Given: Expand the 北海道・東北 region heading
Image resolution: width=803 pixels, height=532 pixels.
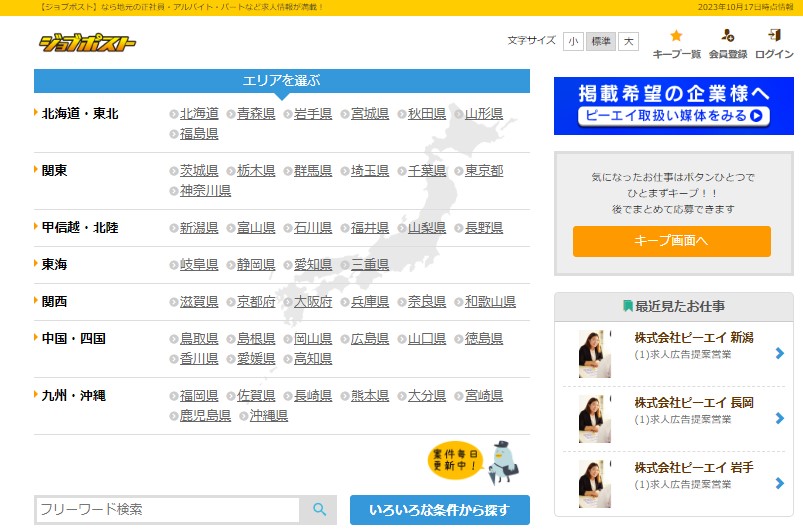Looking at the screenshot, I should [x=80, y=113].
